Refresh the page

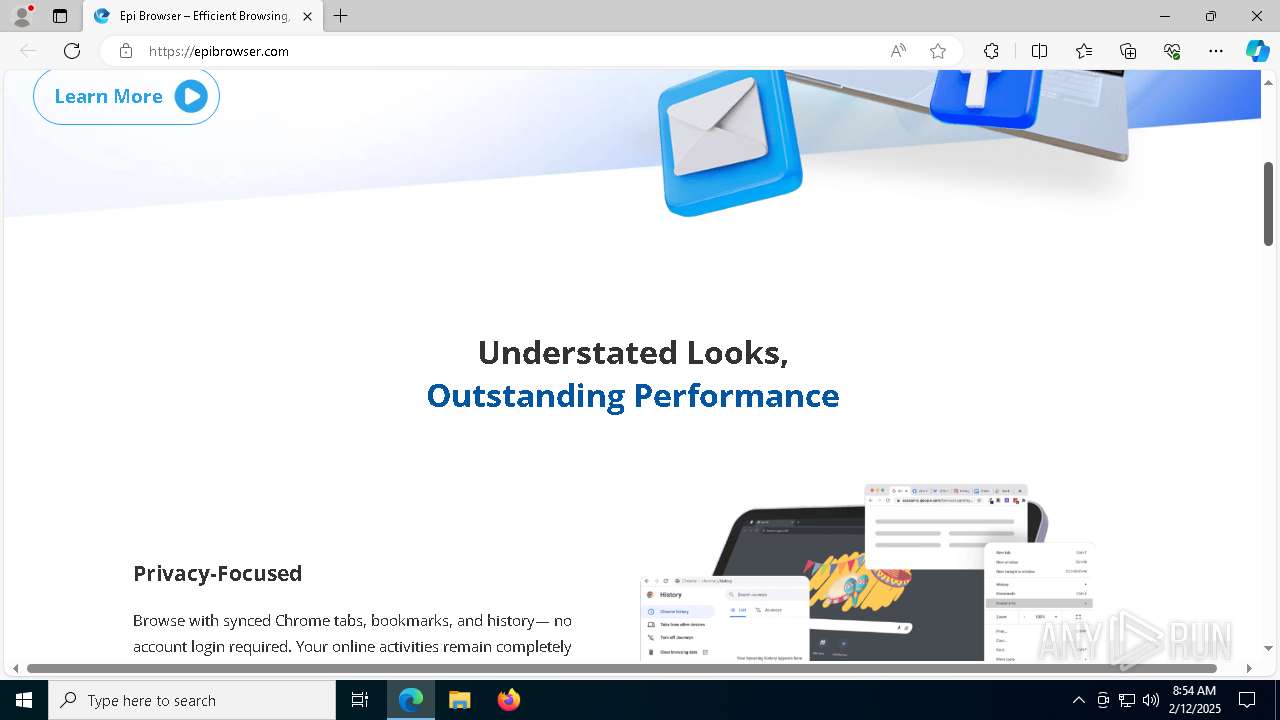72,51
